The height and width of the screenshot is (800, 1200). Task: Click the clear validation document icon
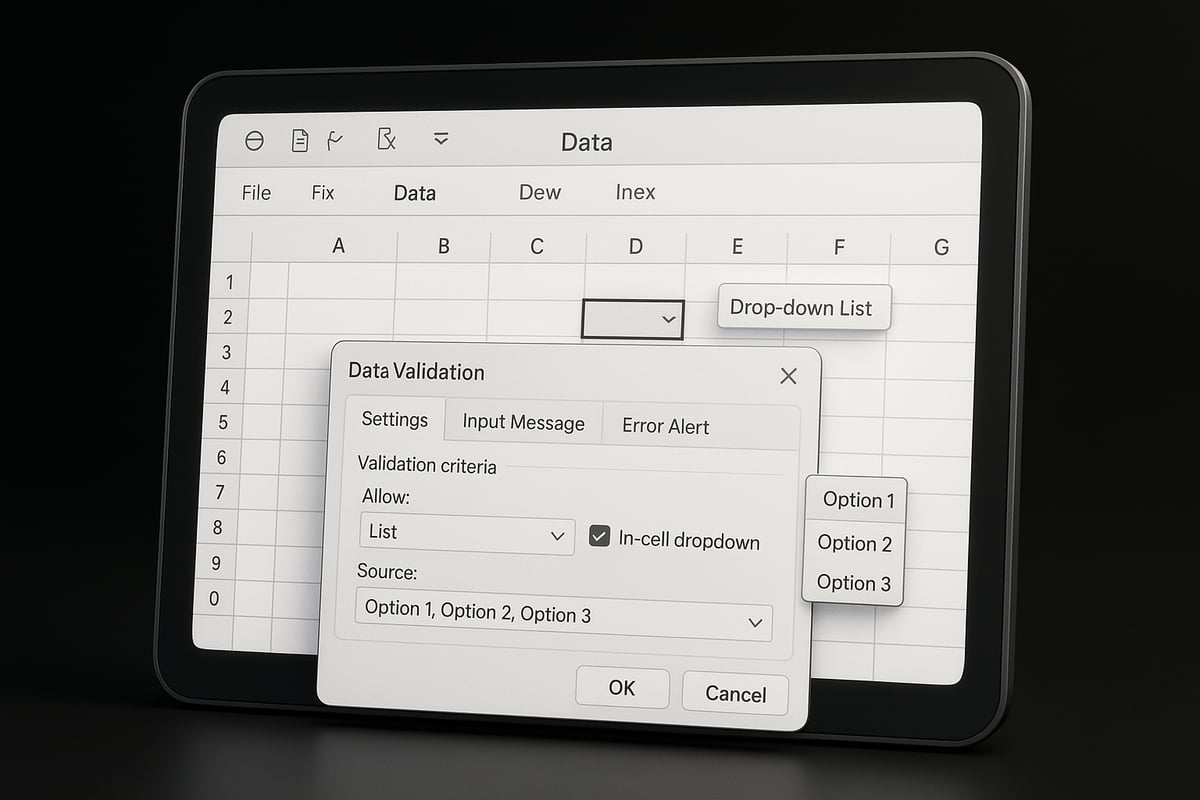click(x=388, y=140)
